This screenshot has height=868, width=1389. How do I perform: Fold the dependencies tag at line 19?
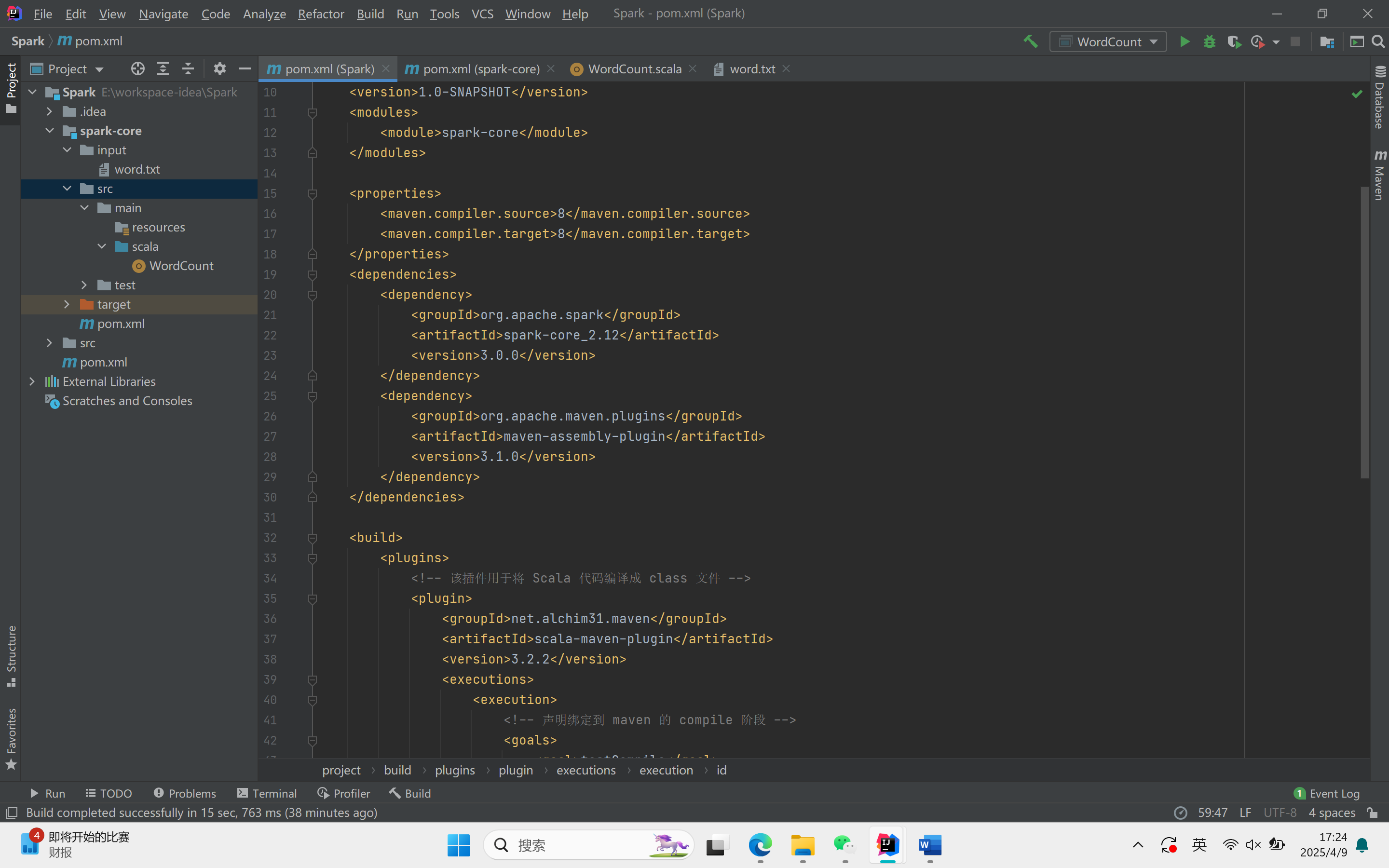313,275
